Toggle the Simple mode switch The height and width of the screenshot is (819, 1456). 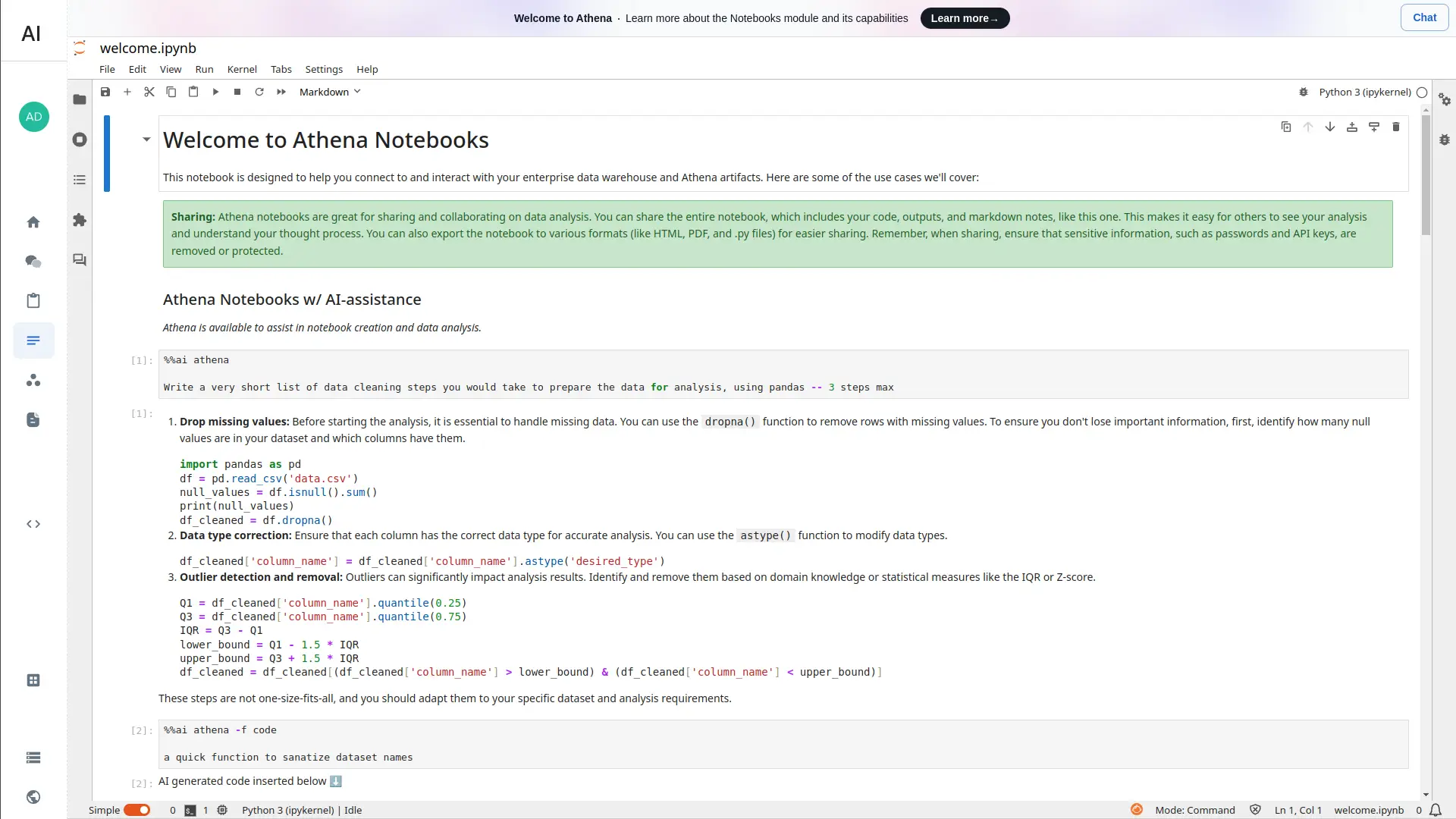[x=137, y=810]
